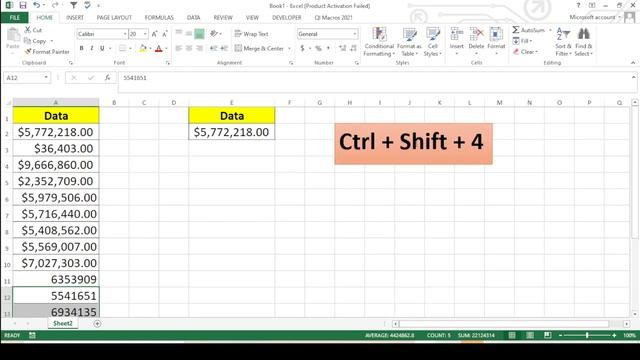Click the Normal view icon in status bar

tap(512, 335)
